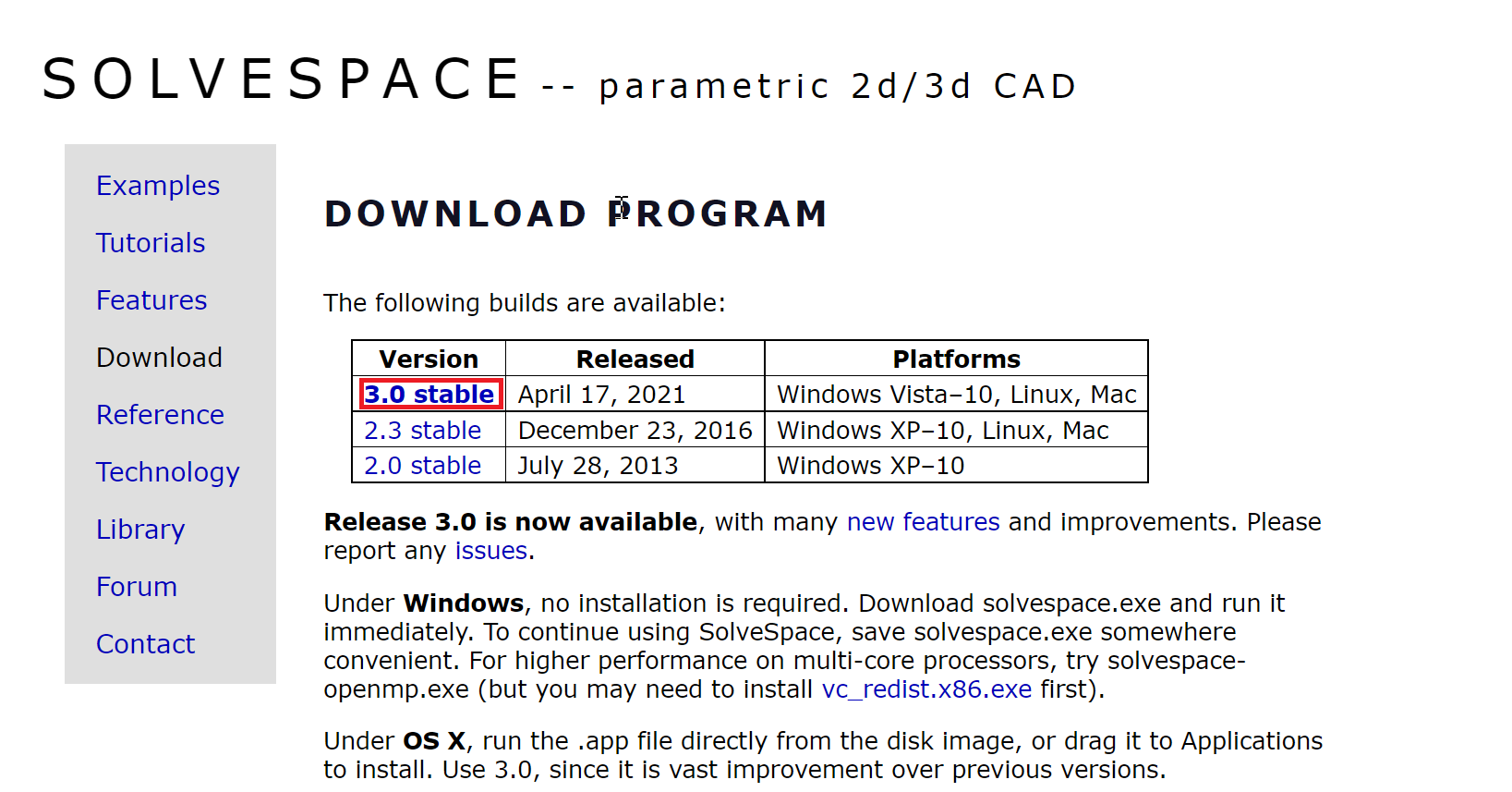Click the SOLVESPACE site title
Viewport: 1512px width, 792px height.
[283, 79]
